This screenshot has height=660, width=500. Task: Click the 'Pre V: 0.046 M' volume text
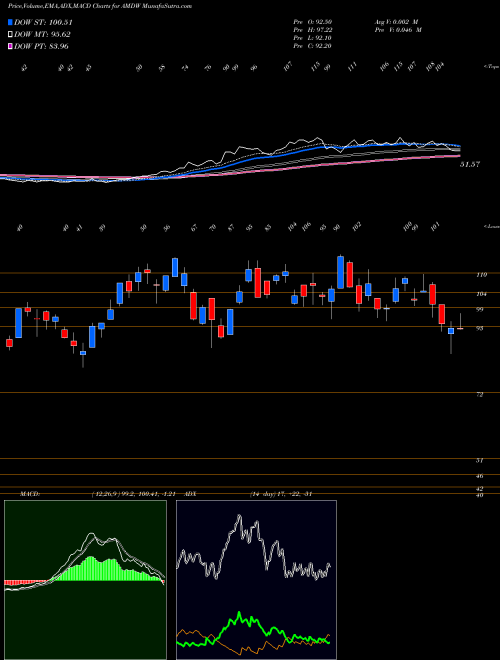[398, 30]
